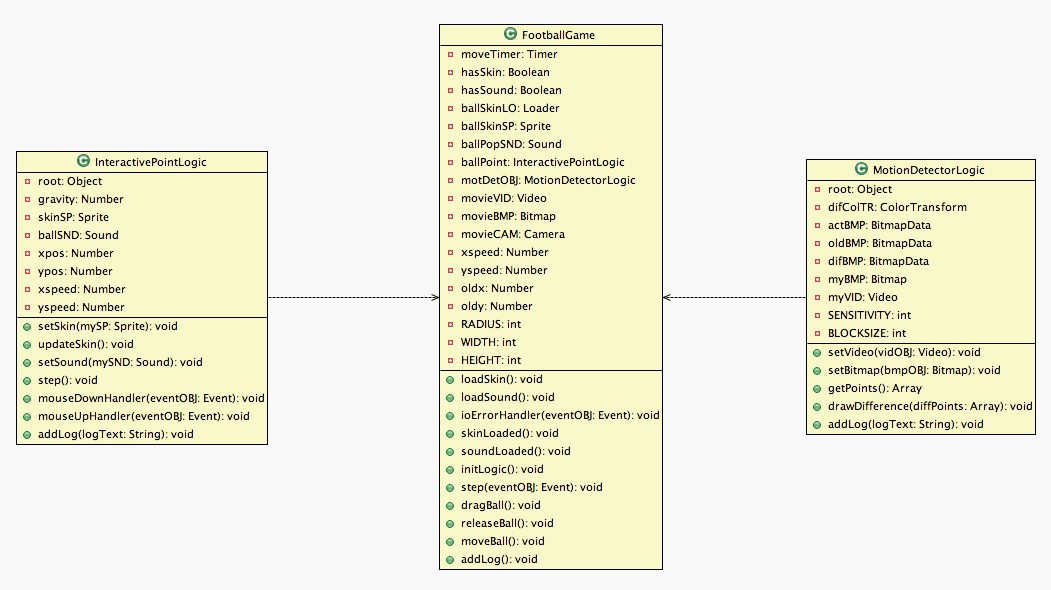
Task: Click the FootballGame class icon
Action: click(511, 34)
